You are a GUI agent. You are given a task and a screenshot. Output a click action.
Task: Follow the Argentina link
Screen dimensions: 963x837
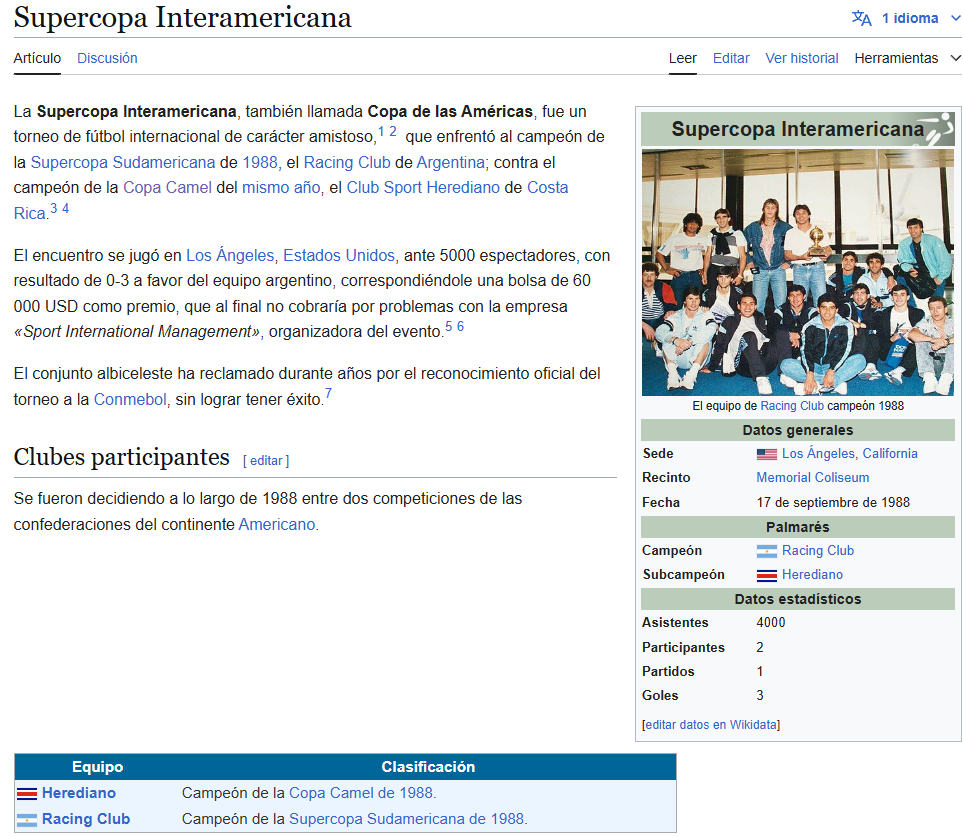pos(450,162)
